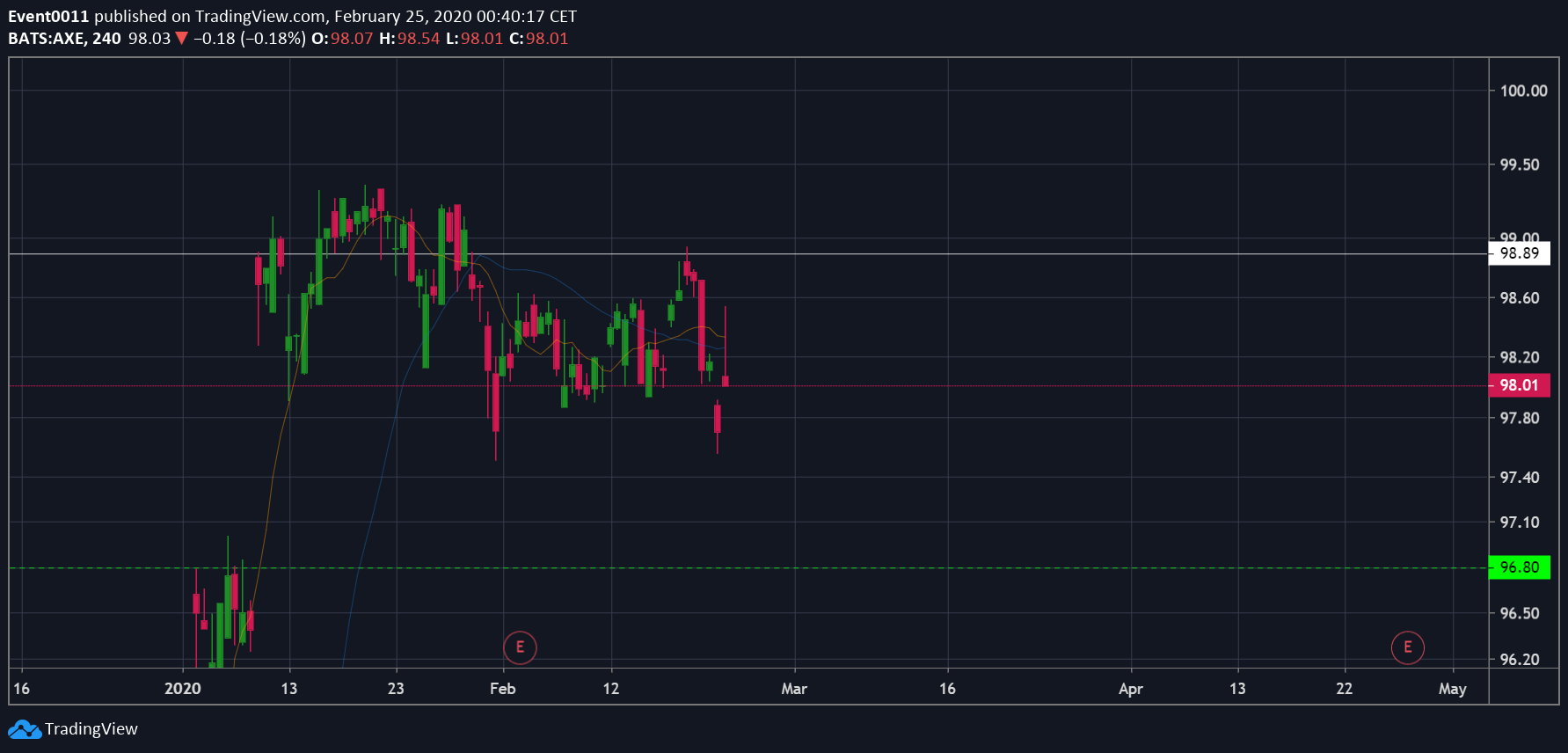This screenshot has height=753, width=1568.
Task: Click the 2020 label on time axis
Action: pos(183,689)
